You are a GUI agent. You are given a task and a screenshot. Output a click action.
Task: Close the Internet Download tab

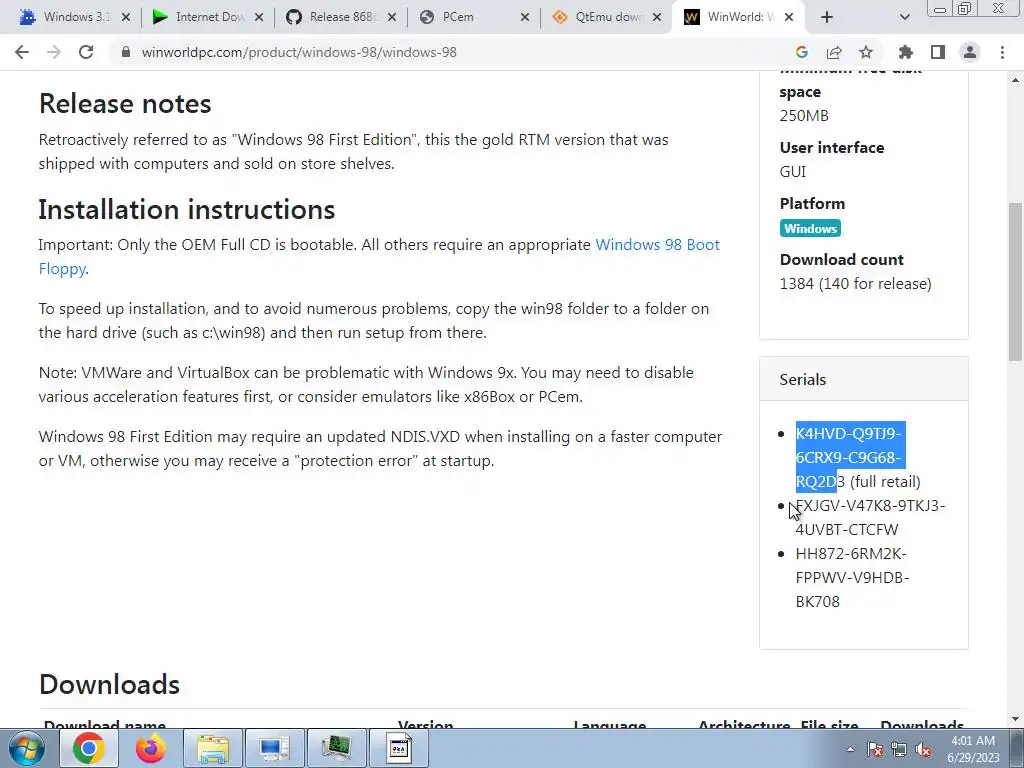[x=259, y=18]
